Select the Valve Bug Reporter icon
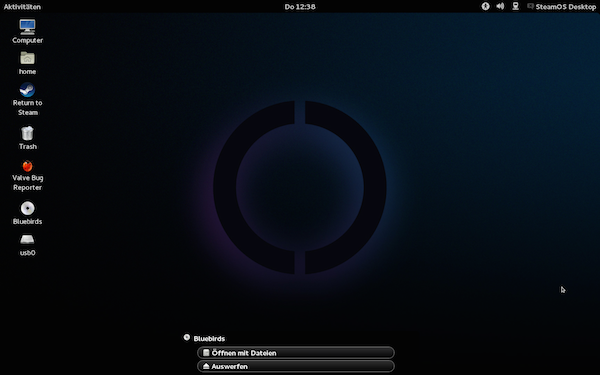 click(x=27, y=166)
